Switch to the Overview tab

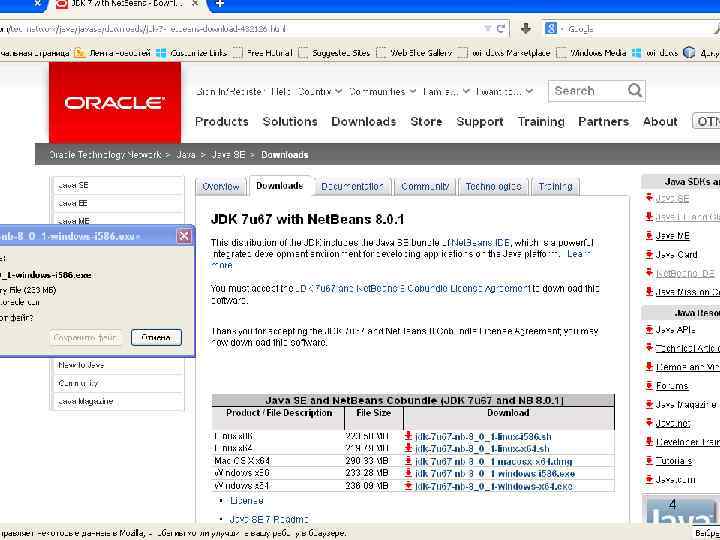coord(221,186)
